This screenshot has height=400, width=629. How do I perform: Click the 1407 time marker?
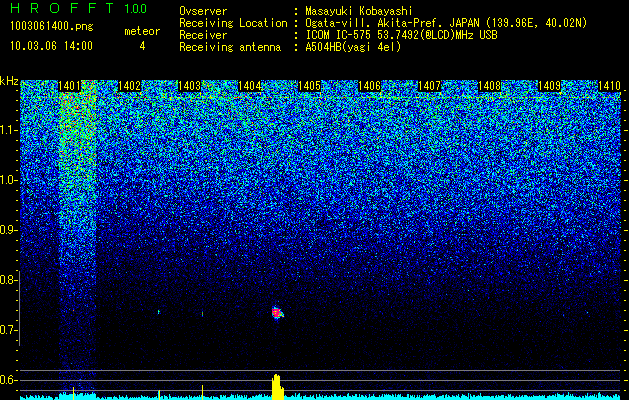coord(429,86)
